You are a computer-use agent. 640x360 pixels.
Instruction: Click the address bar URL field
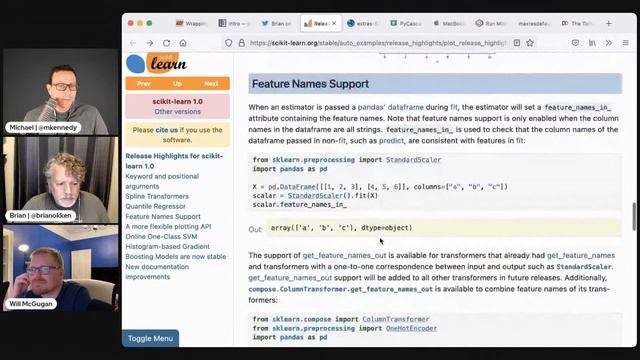tap(378, 43)
